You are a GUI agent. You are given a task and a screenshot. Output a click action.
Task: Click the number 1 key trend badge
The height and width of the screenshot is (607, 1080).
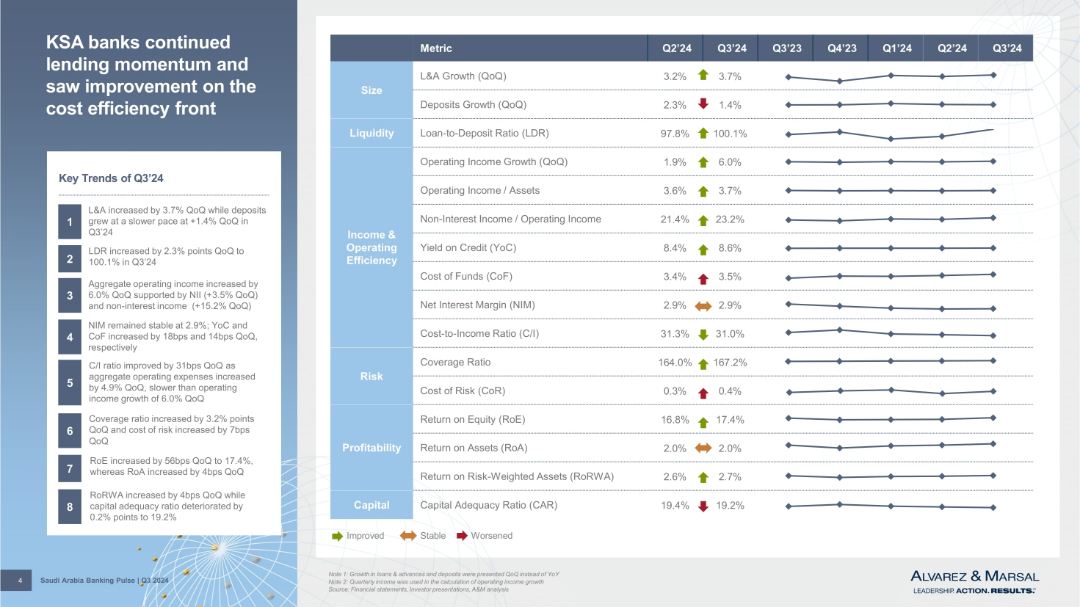coord(70,222)
